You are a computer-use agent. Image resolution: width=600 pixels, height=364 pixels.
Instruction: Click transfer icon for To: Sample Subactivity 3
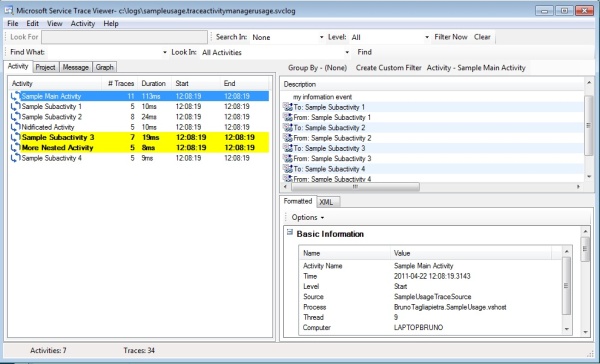[x=287, y=148]
